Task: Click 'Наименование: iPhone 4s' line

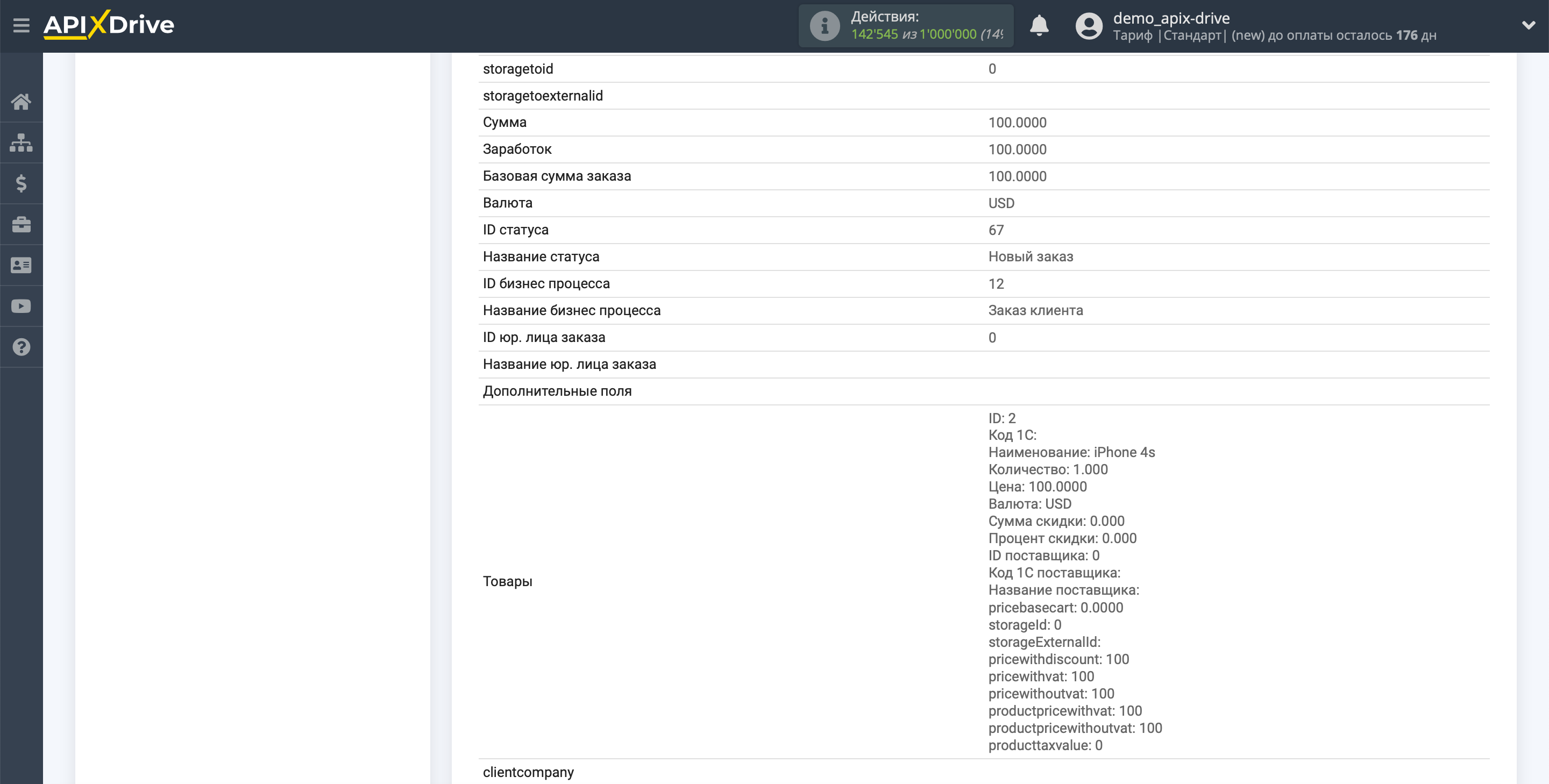Action: pos(1071,452)
